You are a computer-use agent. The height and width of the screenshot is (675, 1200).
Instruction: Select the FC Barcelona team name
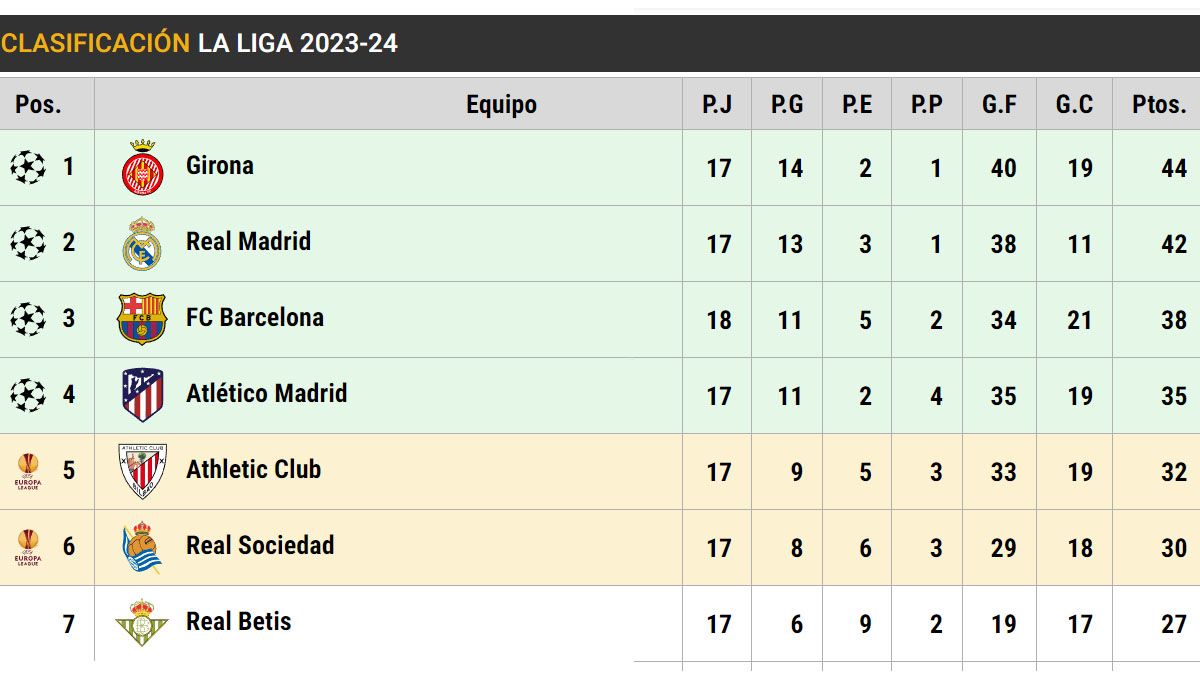(255, 317)
